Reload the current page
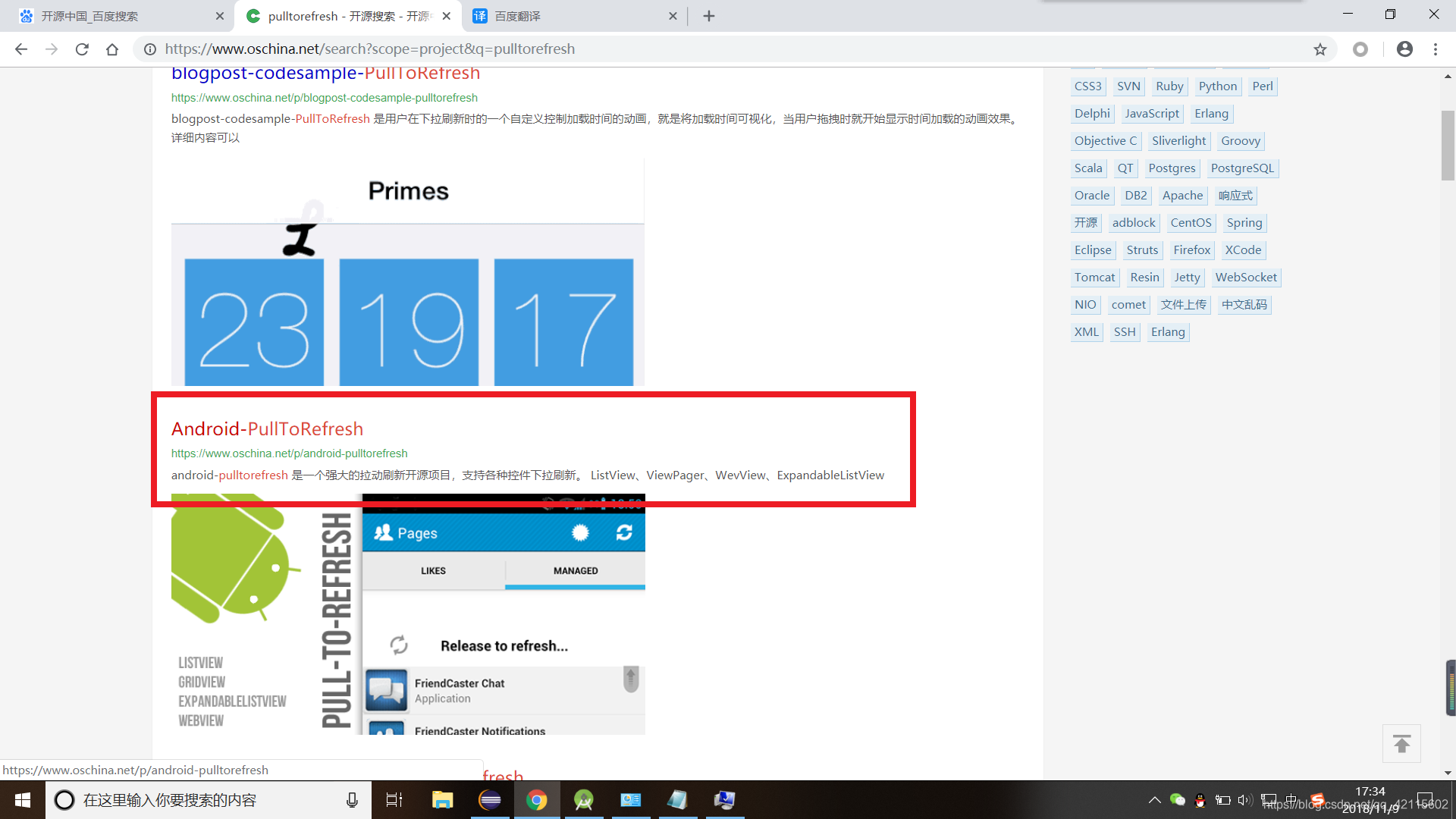This screenshot has width=1456, height=819. pyautogui.click(x=82, y=49)
